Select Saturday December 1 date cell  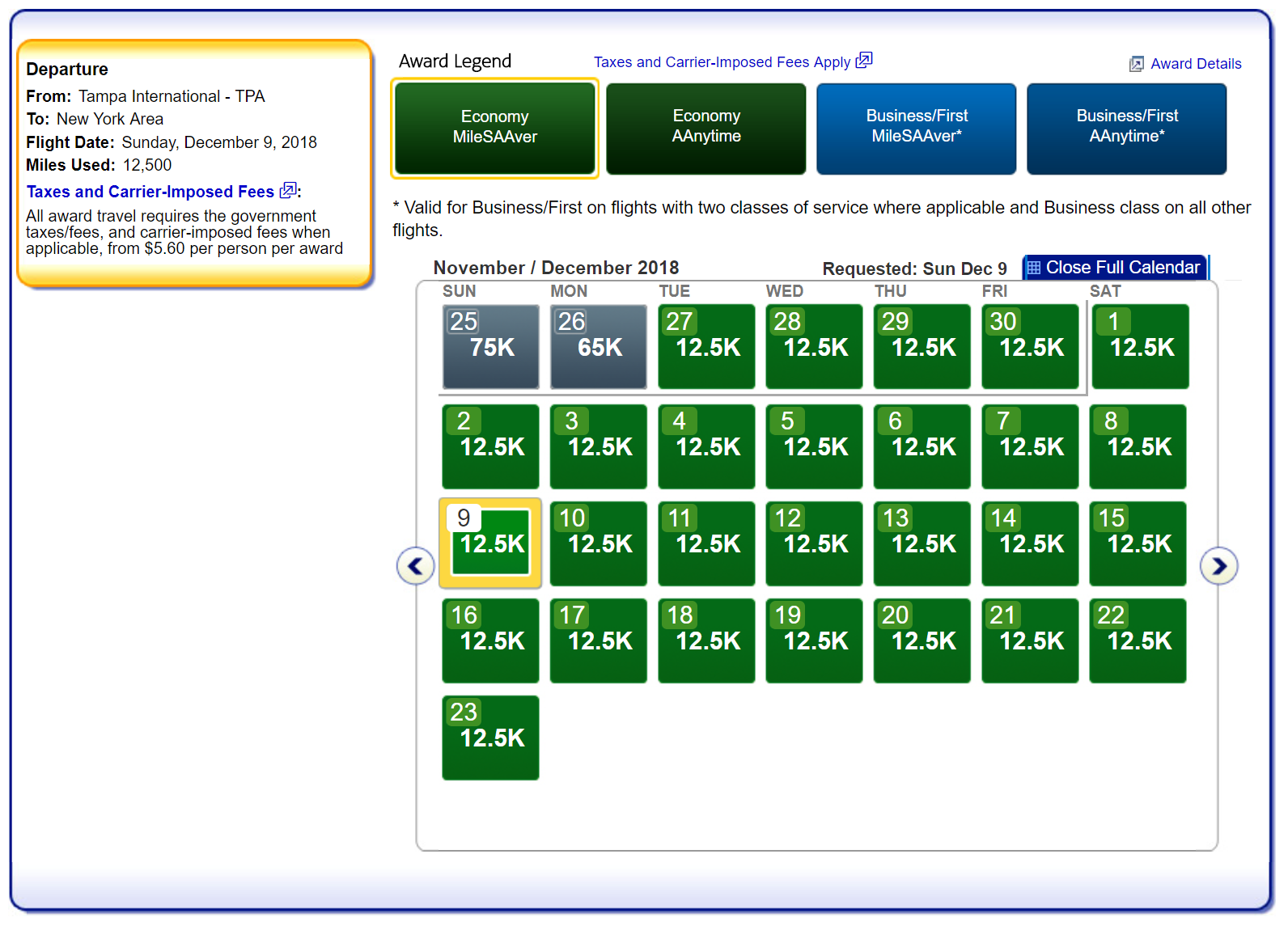1140,346
